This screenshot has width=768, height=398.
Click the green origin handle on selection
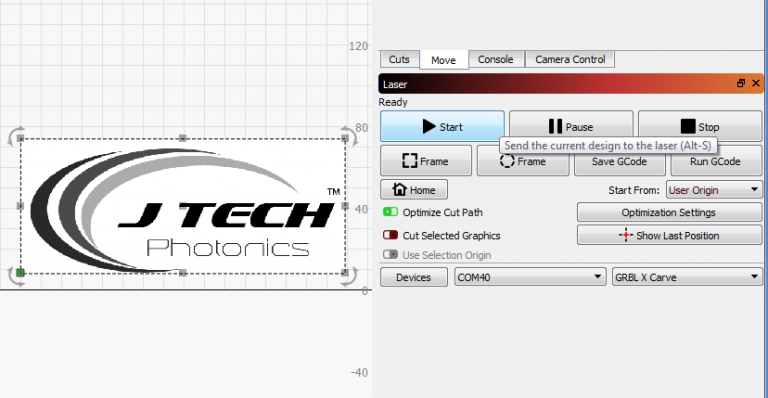[x=20, y=272]
